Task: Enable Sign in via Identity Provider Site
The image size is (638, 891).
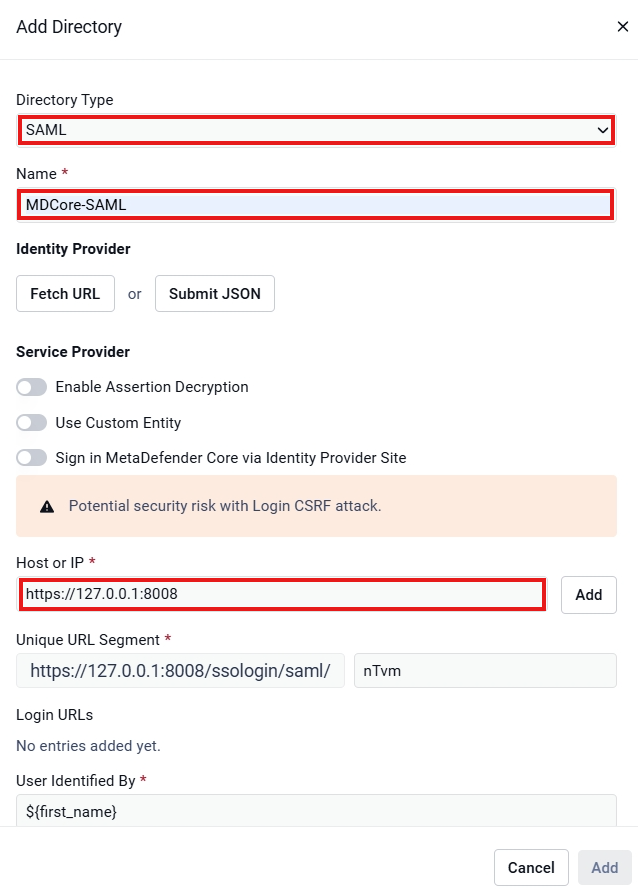Action: coord(31,458)
